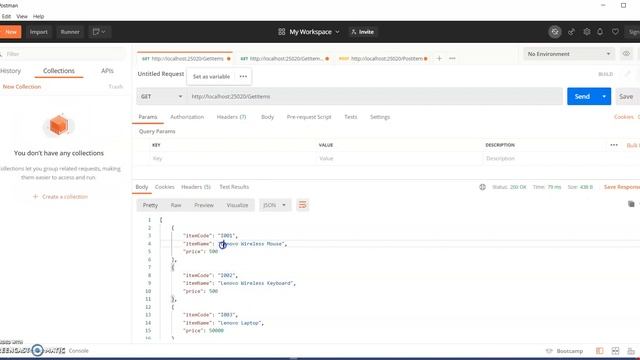Viewport: 640px width, 360px height.
Task: Open tab options ellipsis beside plus icon
Action: tap(452, 58)
